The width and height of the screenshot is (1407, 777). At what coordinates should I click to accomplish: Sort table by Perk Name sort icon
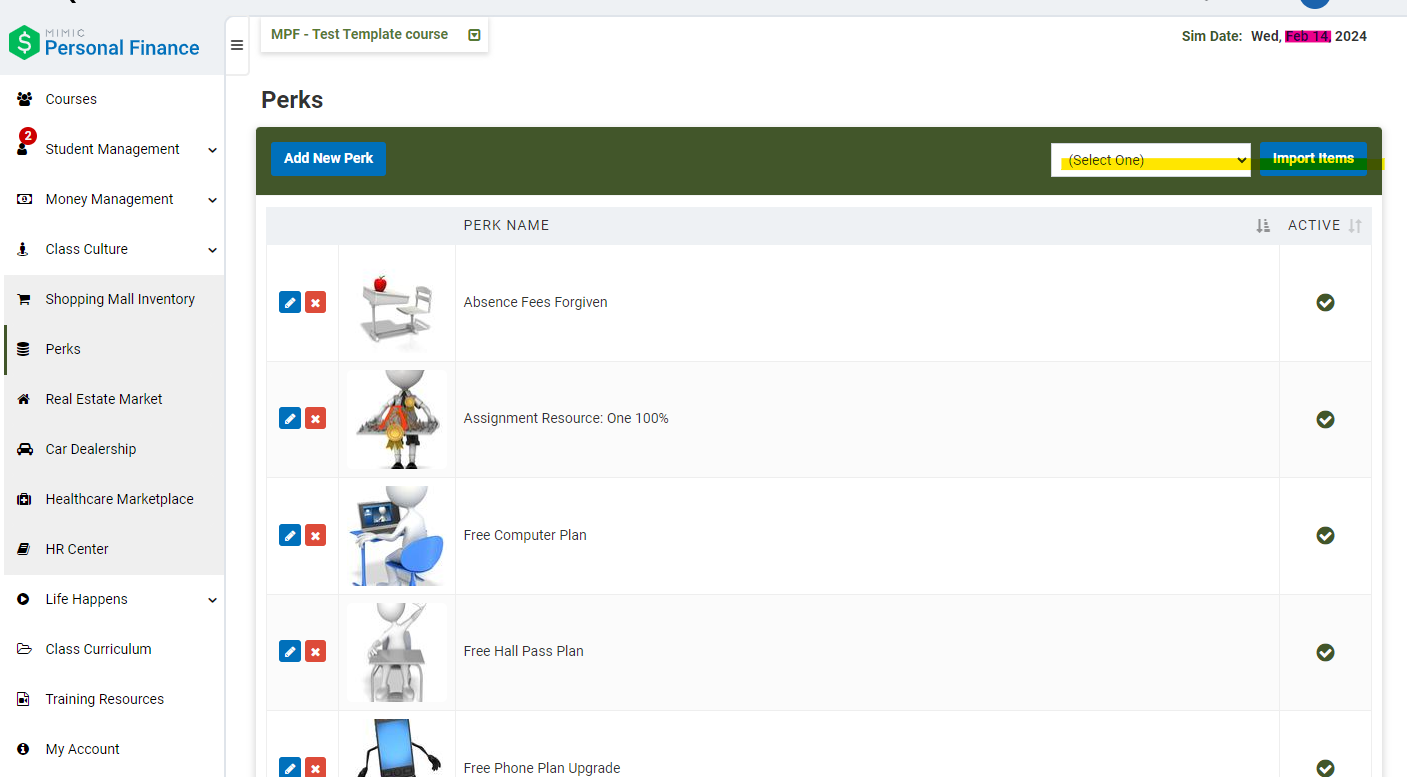[1262, 226]
